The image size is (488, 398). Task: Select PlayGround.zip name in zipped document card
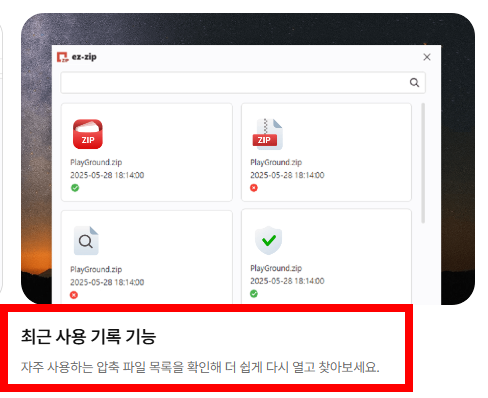point(276,162)
